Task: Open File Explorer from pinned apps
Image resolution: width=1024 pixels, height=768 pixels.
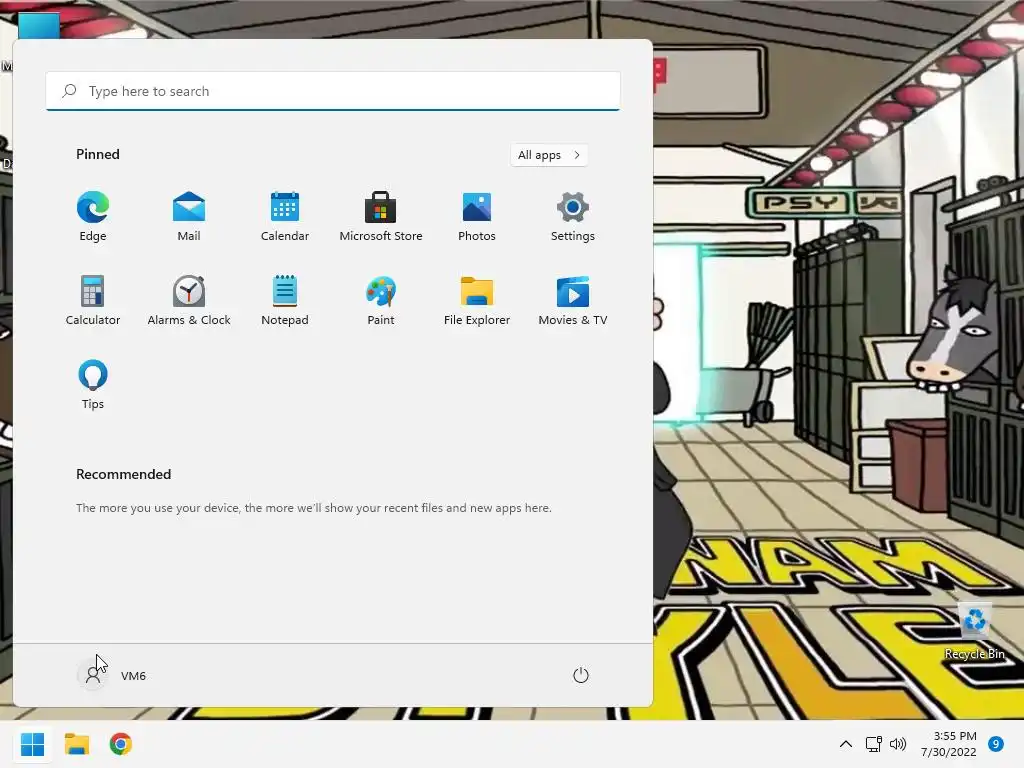Action: (477, 300)
